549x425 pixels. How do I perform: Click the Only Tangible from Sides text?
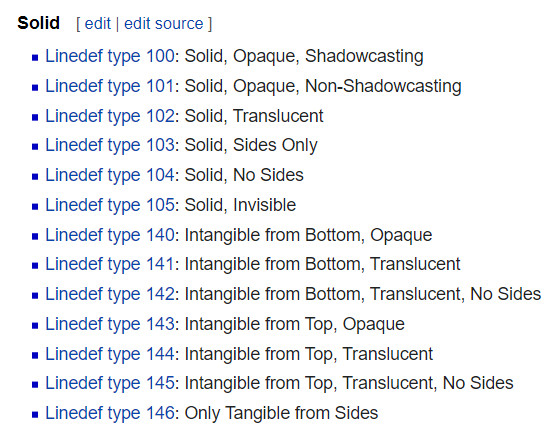pyautogui.click(x=281, y=413)
